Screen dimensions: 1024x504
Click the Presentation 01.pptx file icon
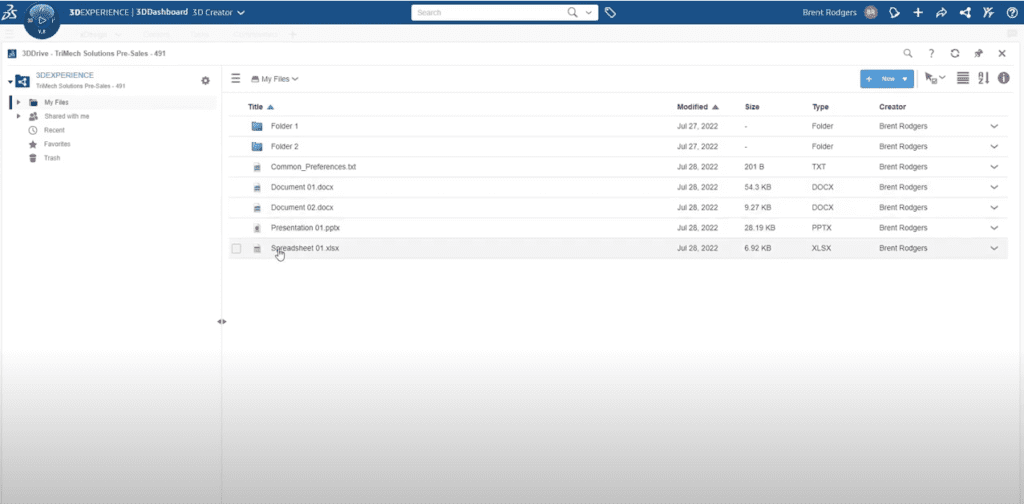[x=257, y=228]
